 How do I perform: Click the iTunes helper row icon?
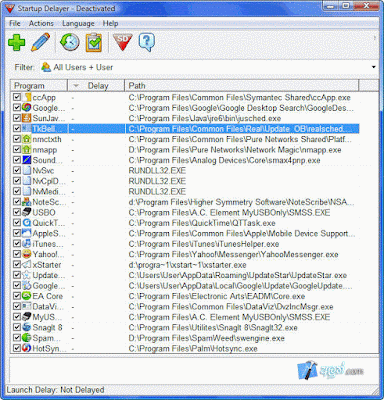tap(27, 244)
